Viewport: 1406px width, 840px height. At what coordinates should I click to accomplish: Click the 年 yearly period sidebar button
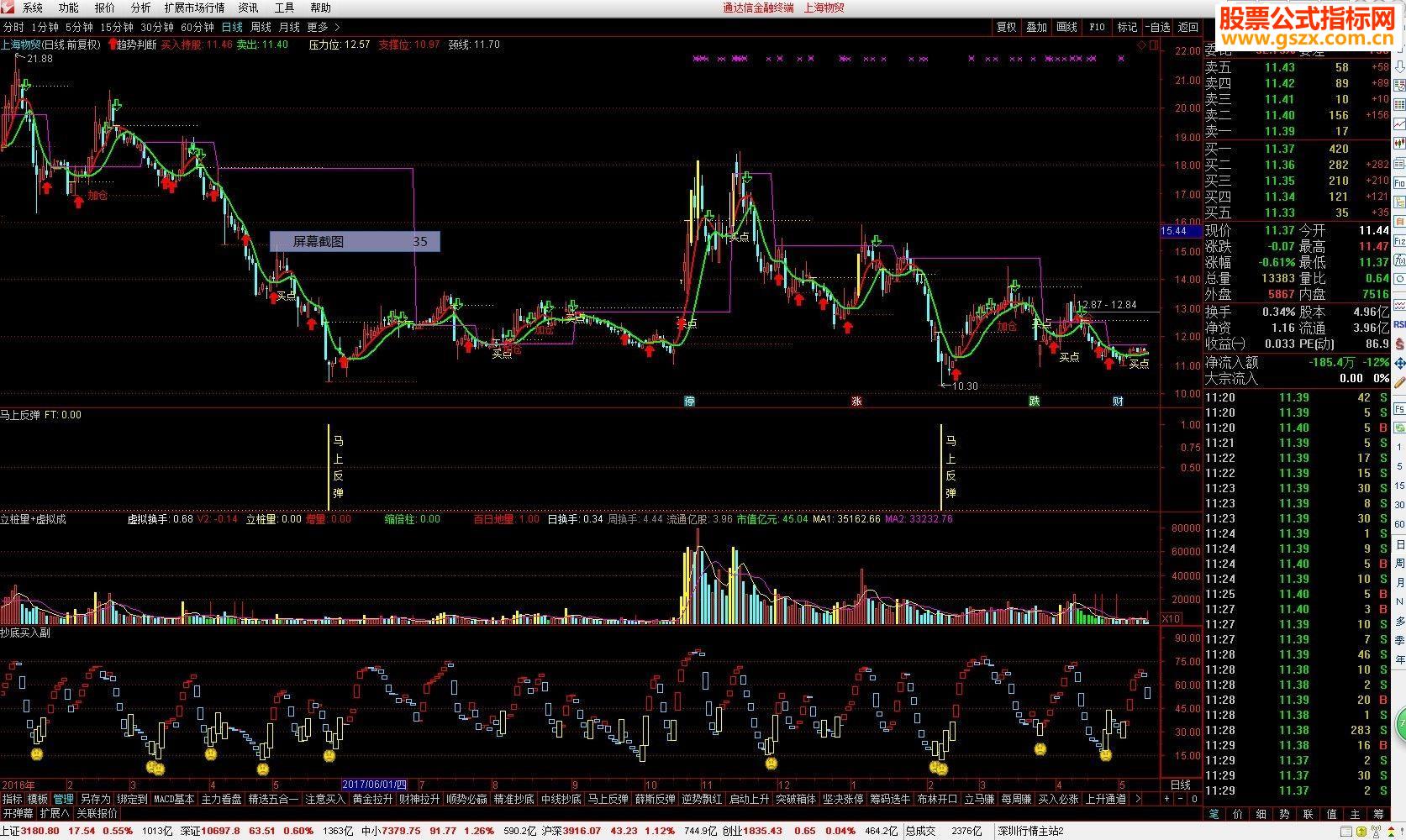point(1399,659)
